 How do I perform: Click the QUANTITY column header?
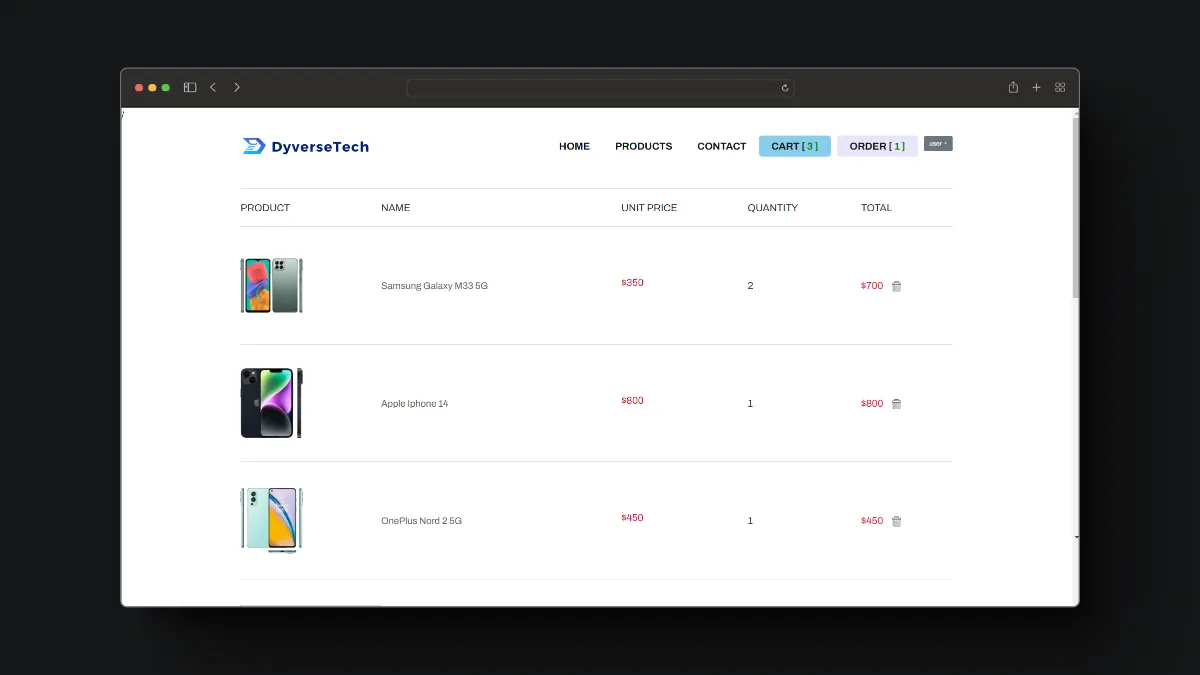pos(772,208)
